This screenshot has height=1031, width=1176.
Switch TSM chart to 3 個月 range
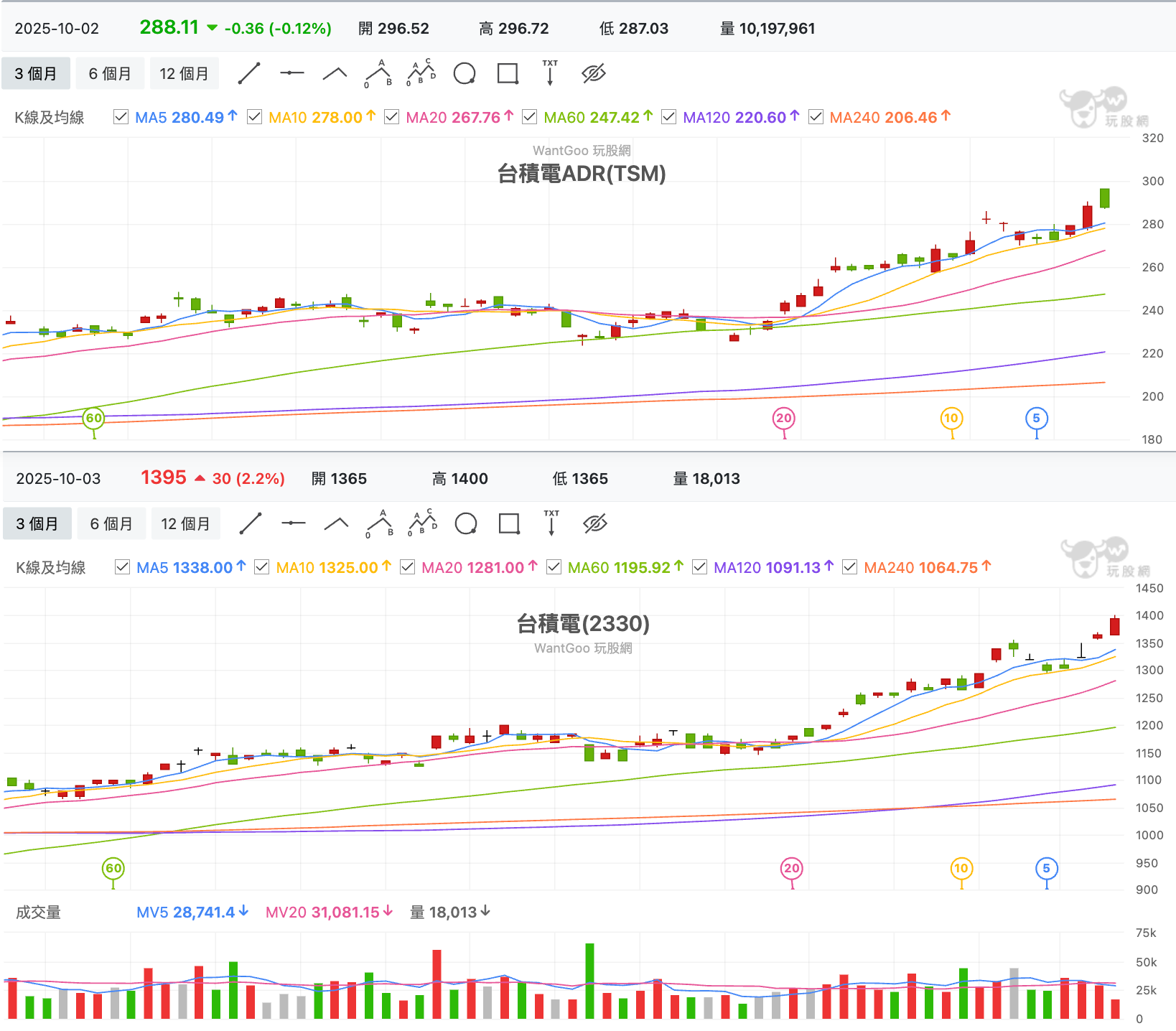36,73
